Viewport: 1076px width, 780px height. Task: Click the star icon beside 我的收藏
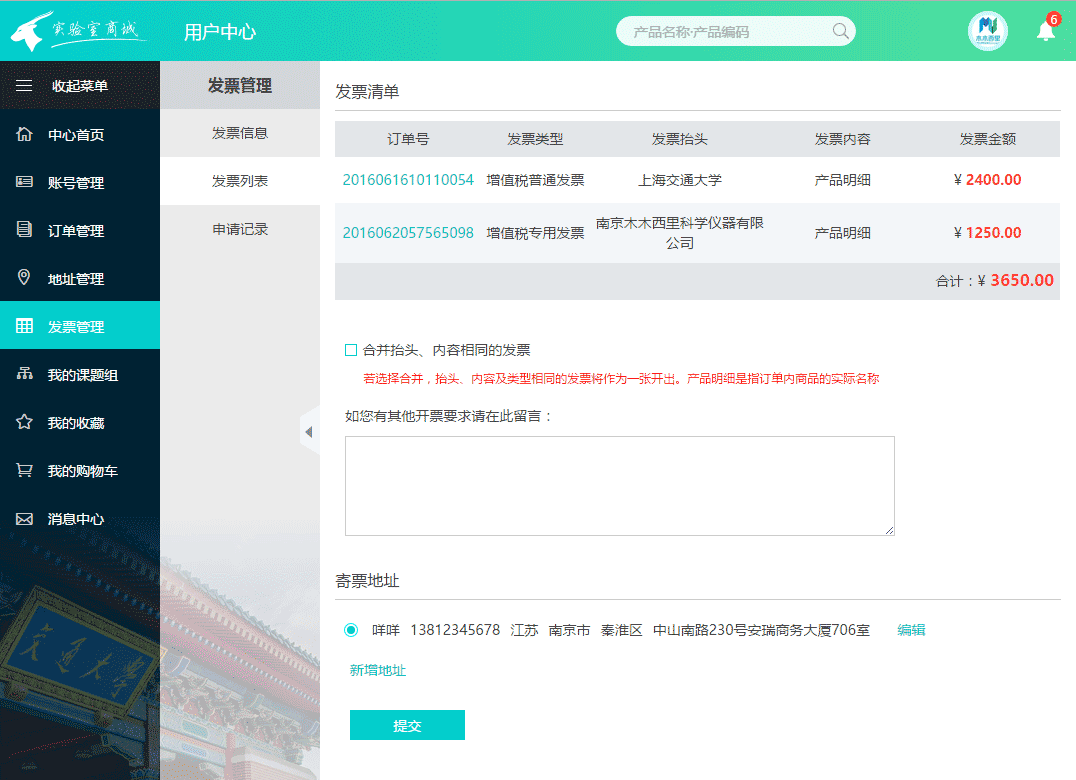coord(24,422)
